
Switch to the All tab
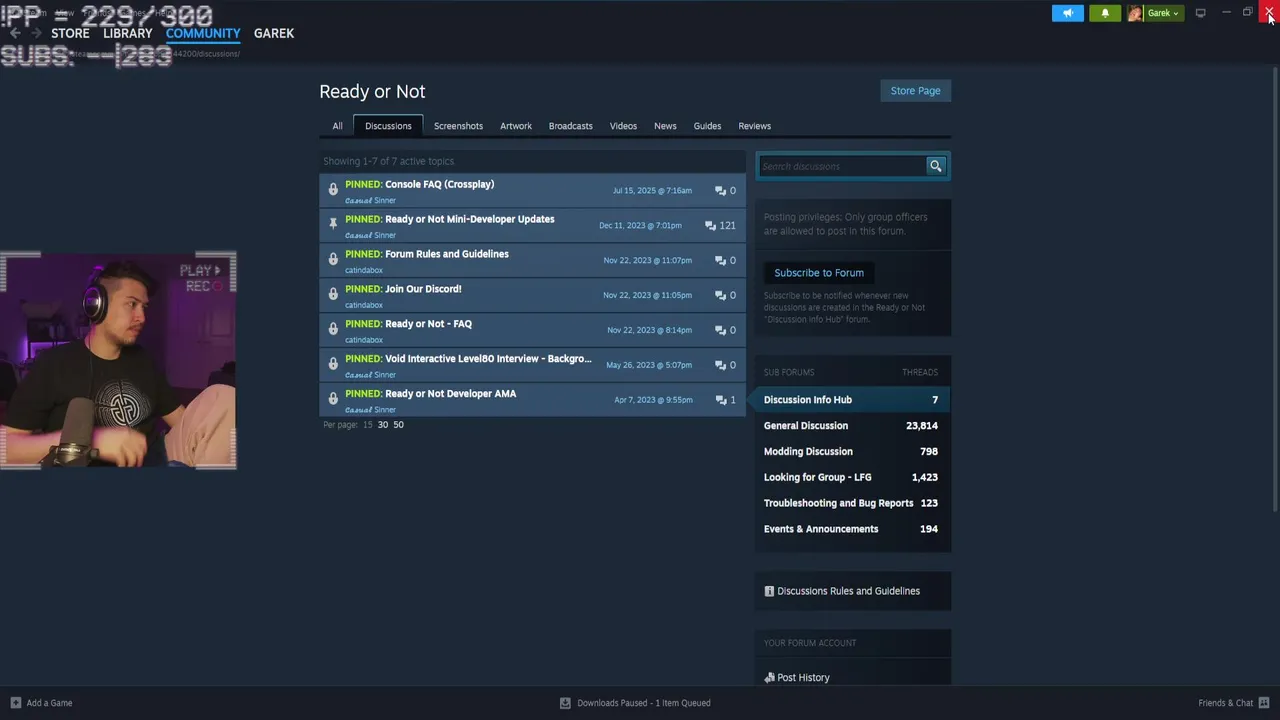(337, 126)
